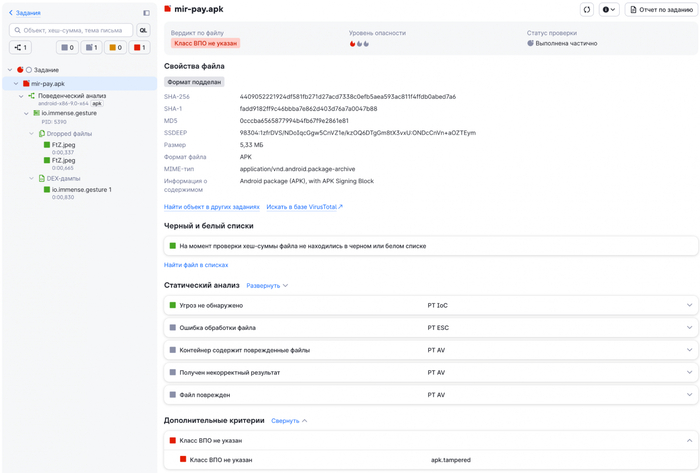700x473 pixels.
Task: Click the apk tag under Поведенческий анализ
Action: (x=97, y=104)
